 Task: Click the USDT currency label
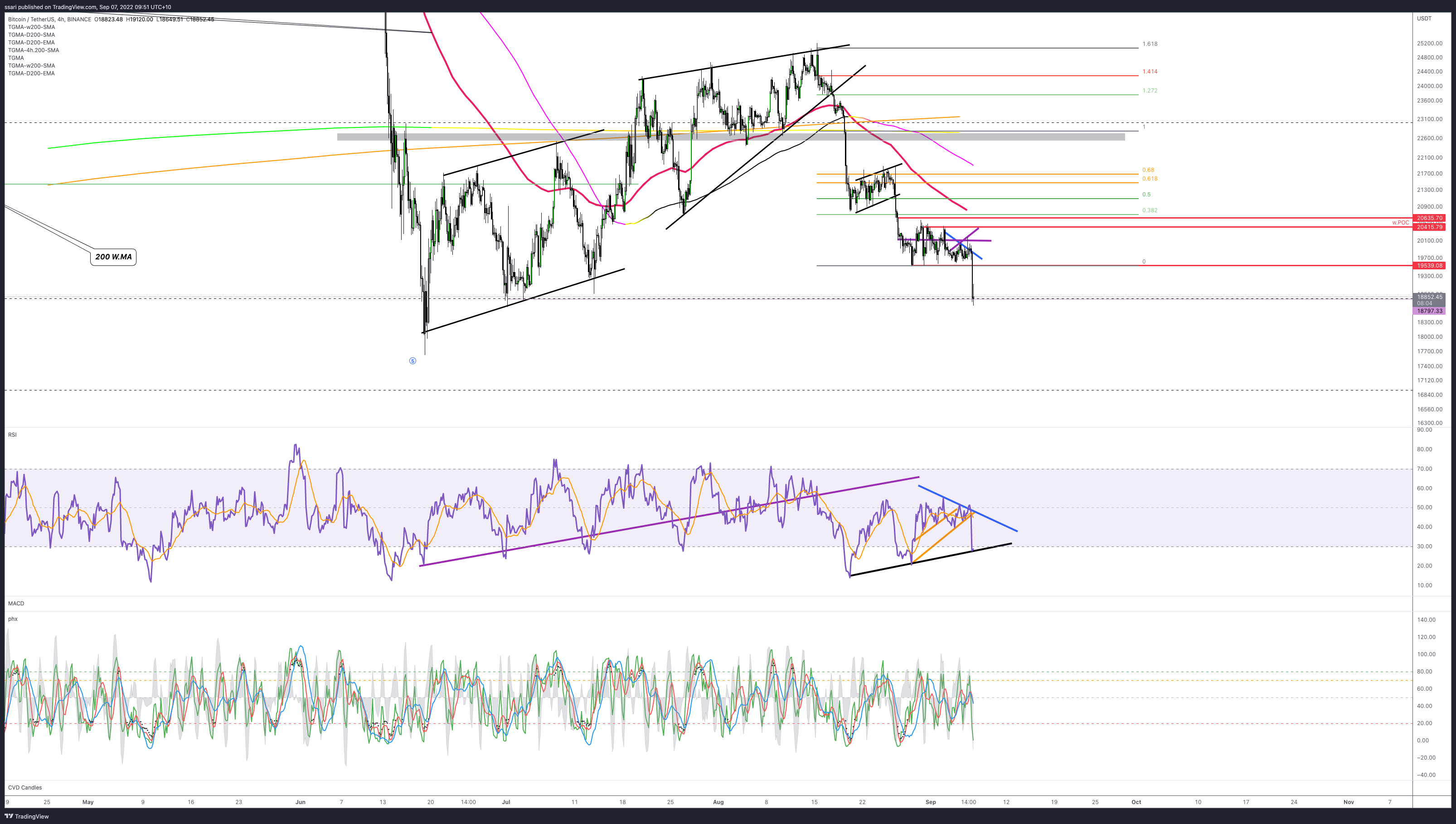click(x=1424, y=19)
